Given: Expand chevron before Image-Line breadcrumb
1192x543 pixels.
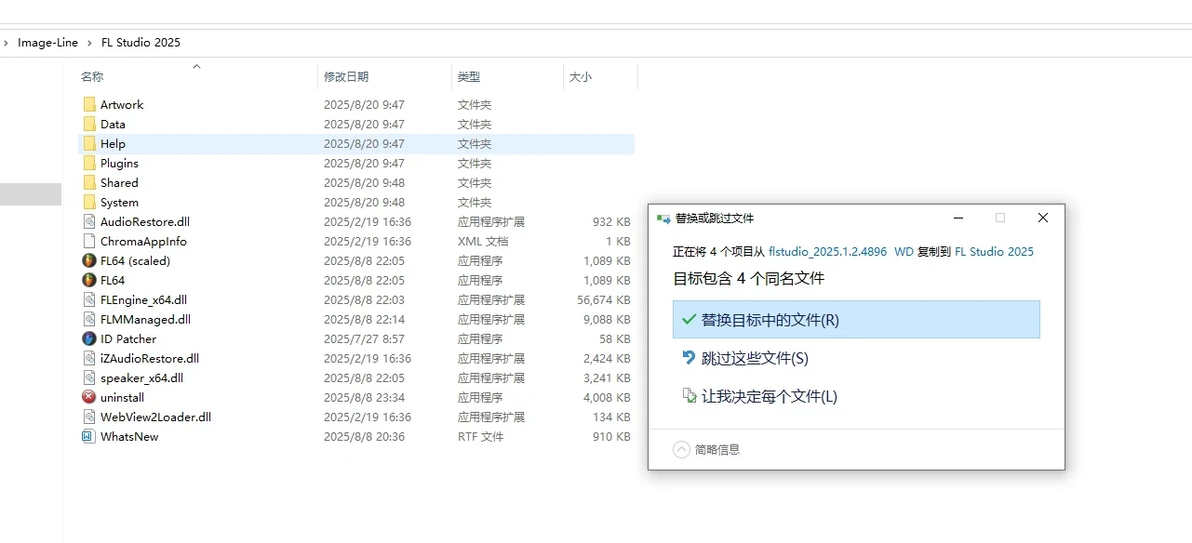Looking at the screenshot, I should [x=6, y=43].
